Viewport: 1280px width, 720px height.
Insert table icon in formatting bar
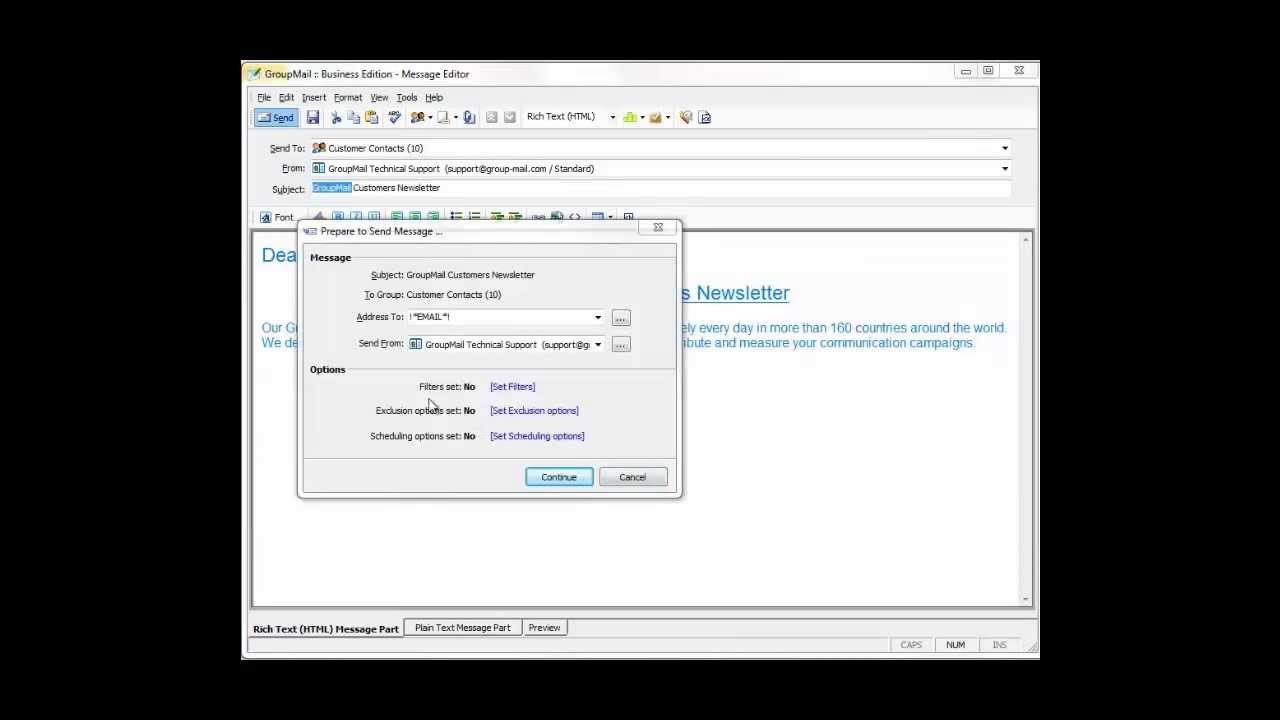pyautogui.click(x=597, y=216)
